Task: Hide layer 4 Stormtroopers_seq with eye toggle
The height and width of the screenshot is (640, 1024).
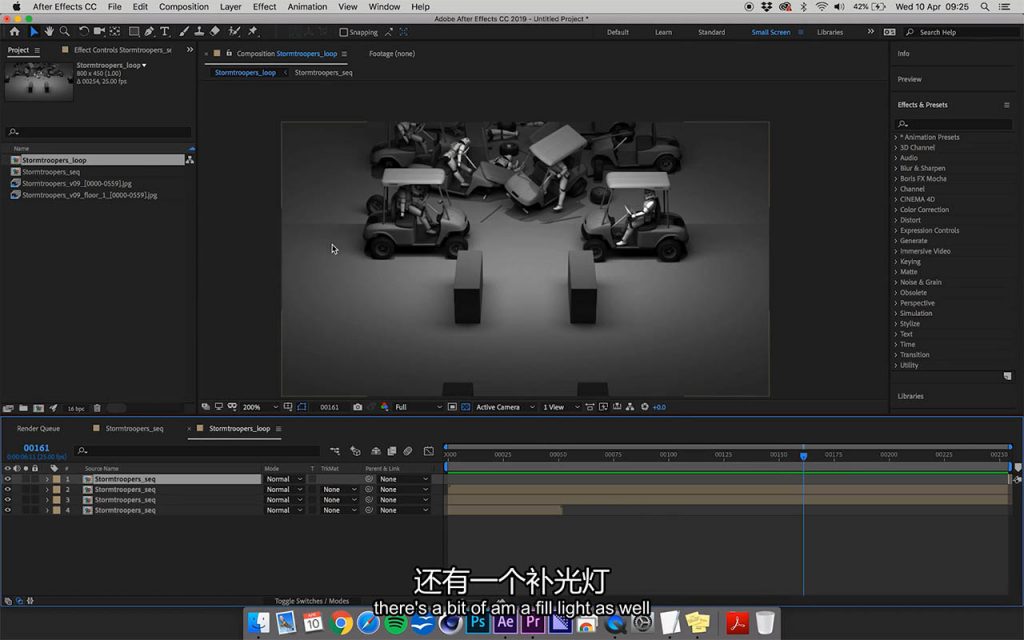Action: pyautogui.click(x=8, y=510)
